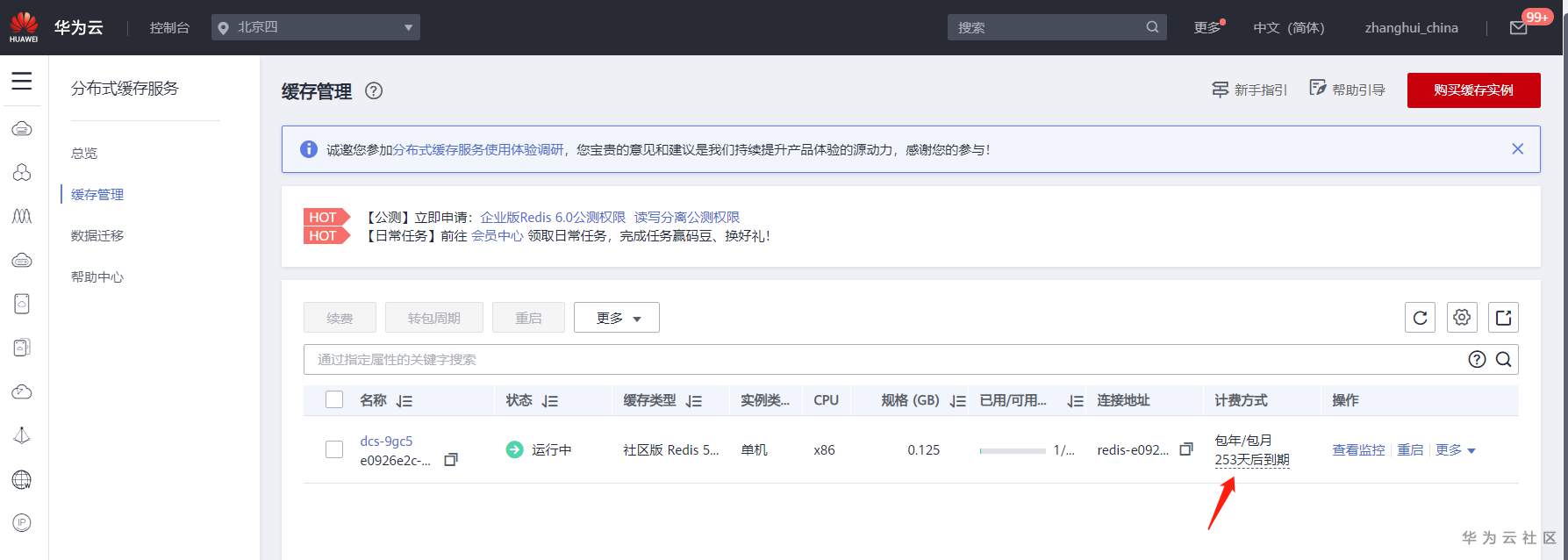Click the 购买缓存实例 button
The width and height of the screenshot is (1568, 560).
[x=1473, y=90]
